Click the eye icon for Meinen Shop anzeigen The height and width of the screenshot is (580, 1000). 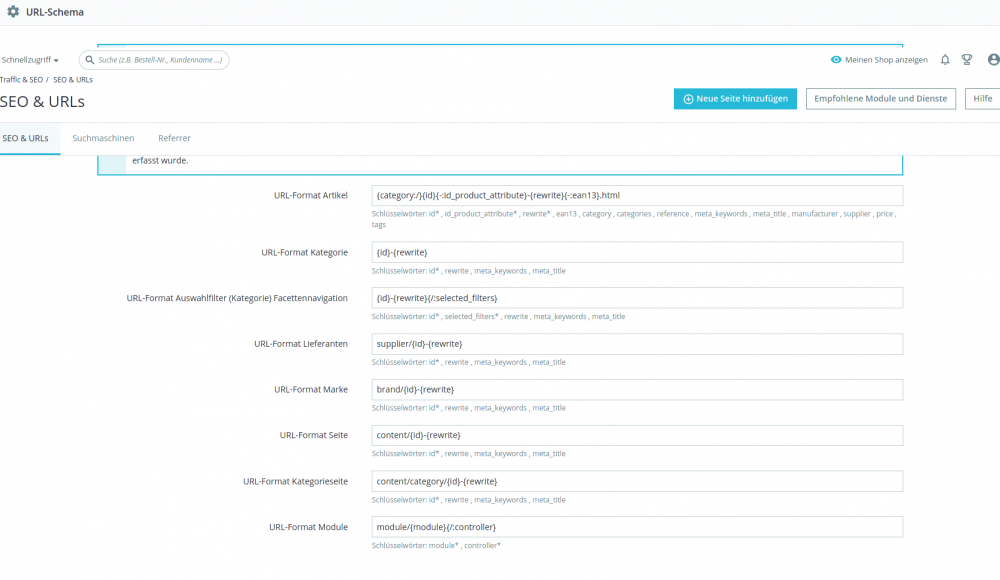click(x=836, y=59)
